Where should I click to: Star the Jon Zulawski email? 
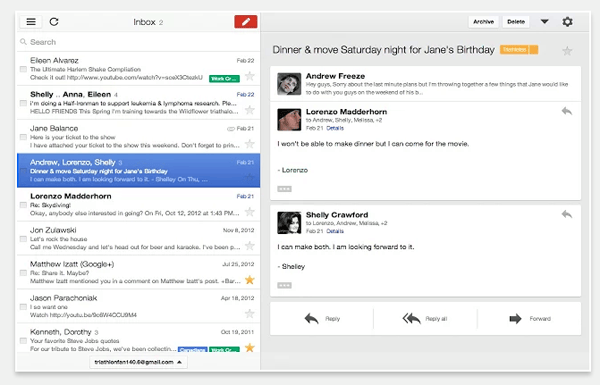point(249,246)
